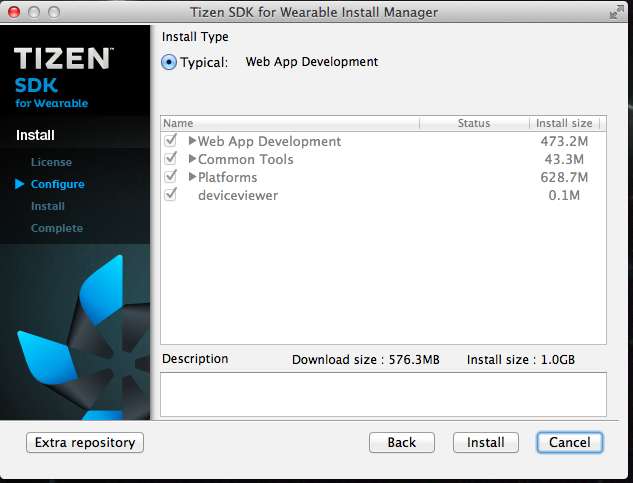Toggle the Web App Development checkbox

point(171,141)
